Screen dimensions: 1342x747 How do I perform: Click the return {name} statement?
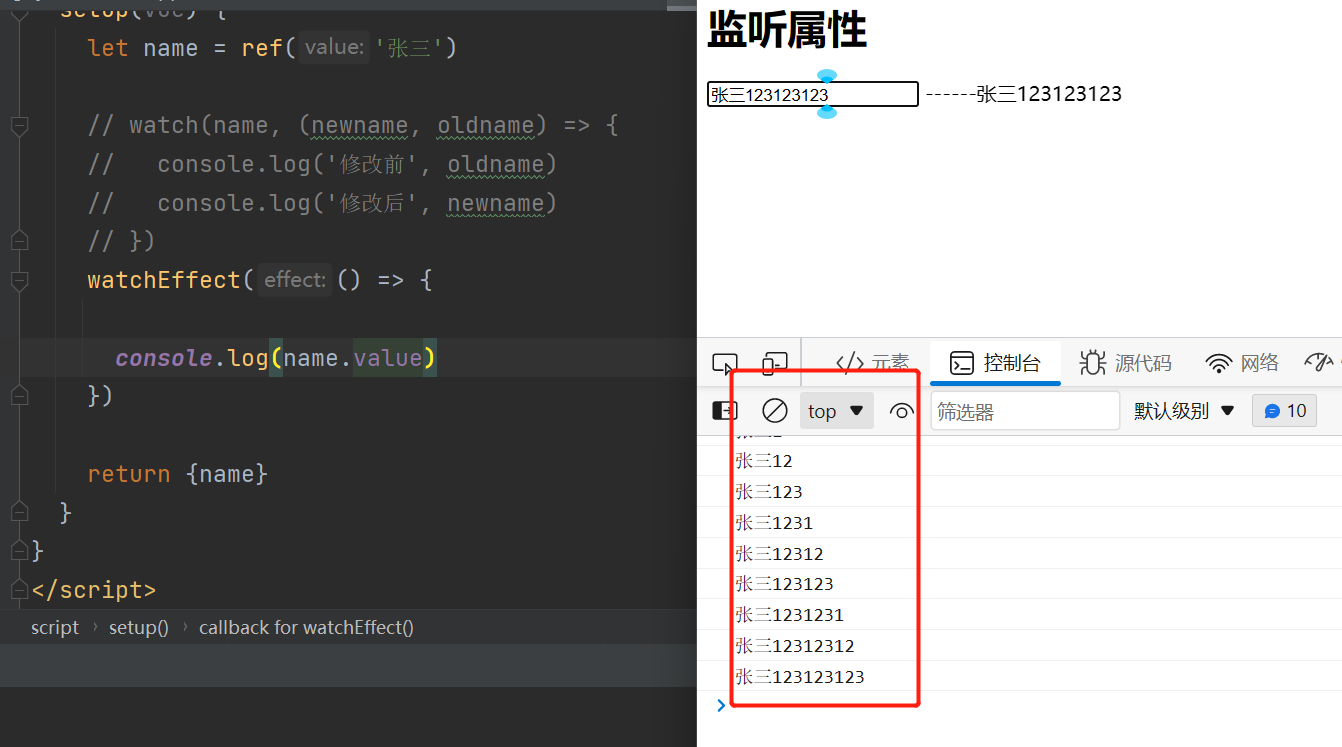point(178,474)
